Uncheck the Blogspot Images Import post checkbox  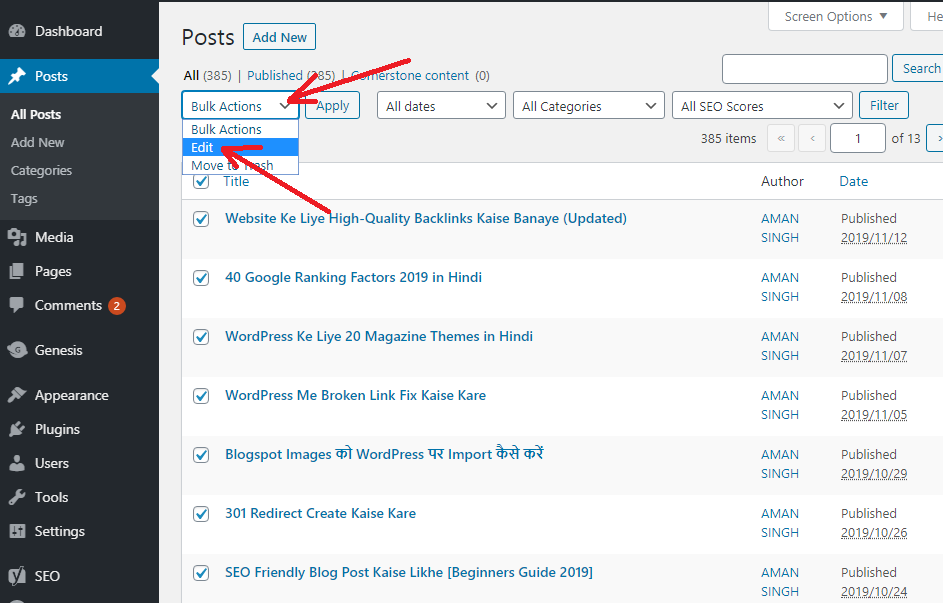coord(201,455)
